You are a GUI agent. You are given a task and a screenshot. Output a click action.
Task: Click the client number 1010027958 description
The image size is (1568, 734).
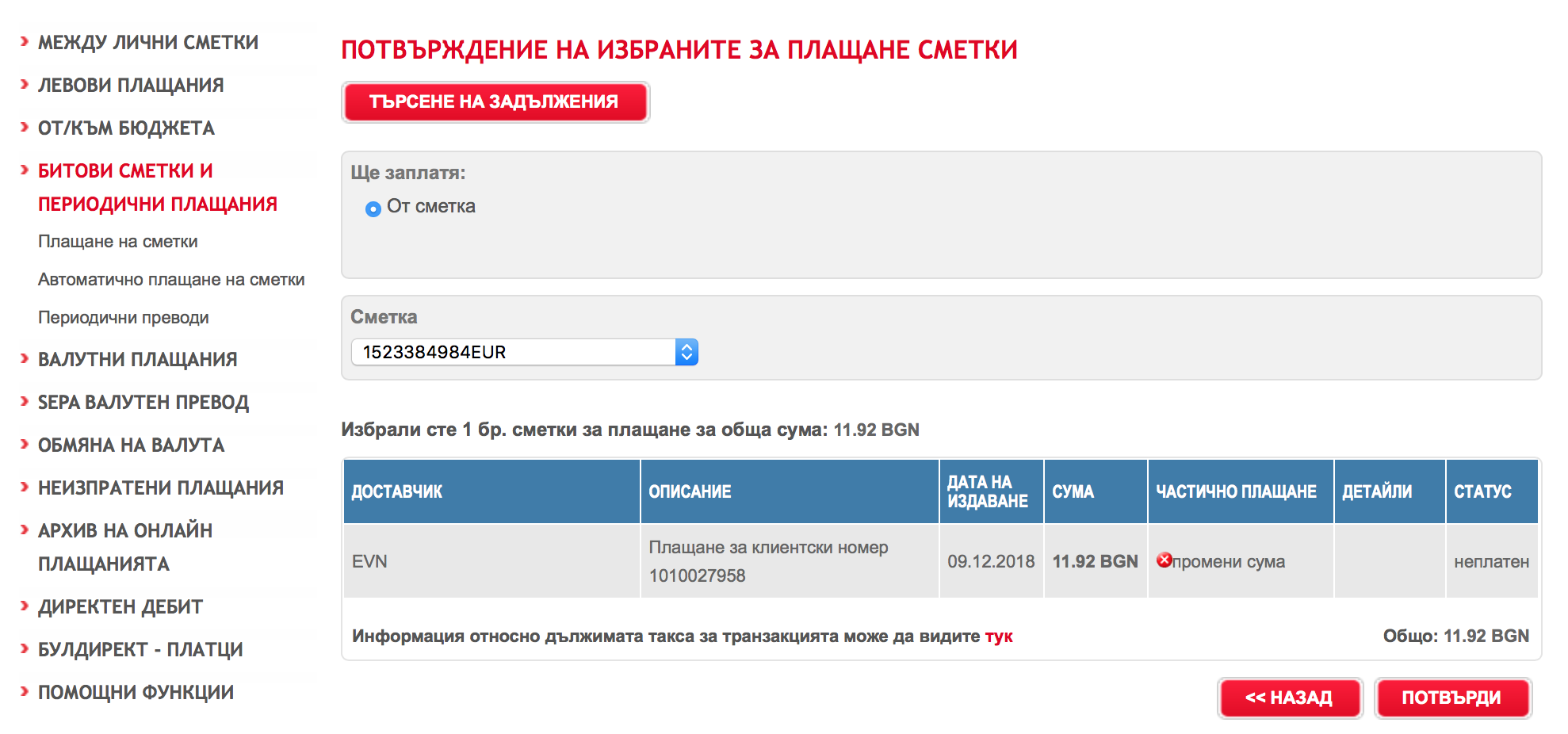[x=790, y=561]
